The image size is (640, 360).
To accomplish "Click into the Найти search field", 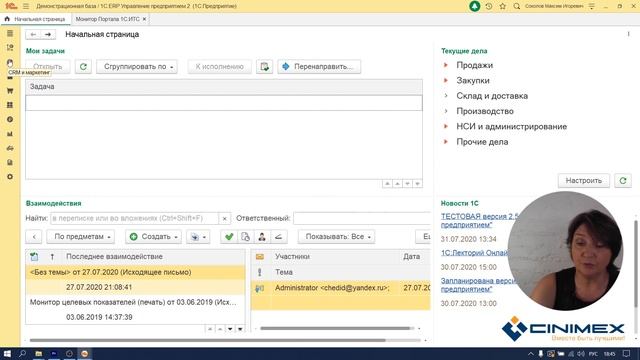I will coord(134,218).
